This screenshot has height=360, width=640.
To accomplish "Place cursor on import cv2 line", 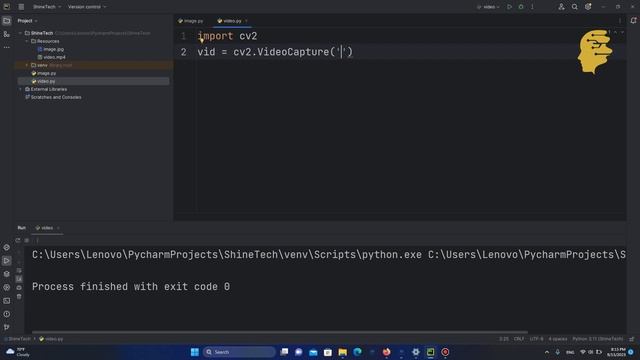I will [227, 36].
